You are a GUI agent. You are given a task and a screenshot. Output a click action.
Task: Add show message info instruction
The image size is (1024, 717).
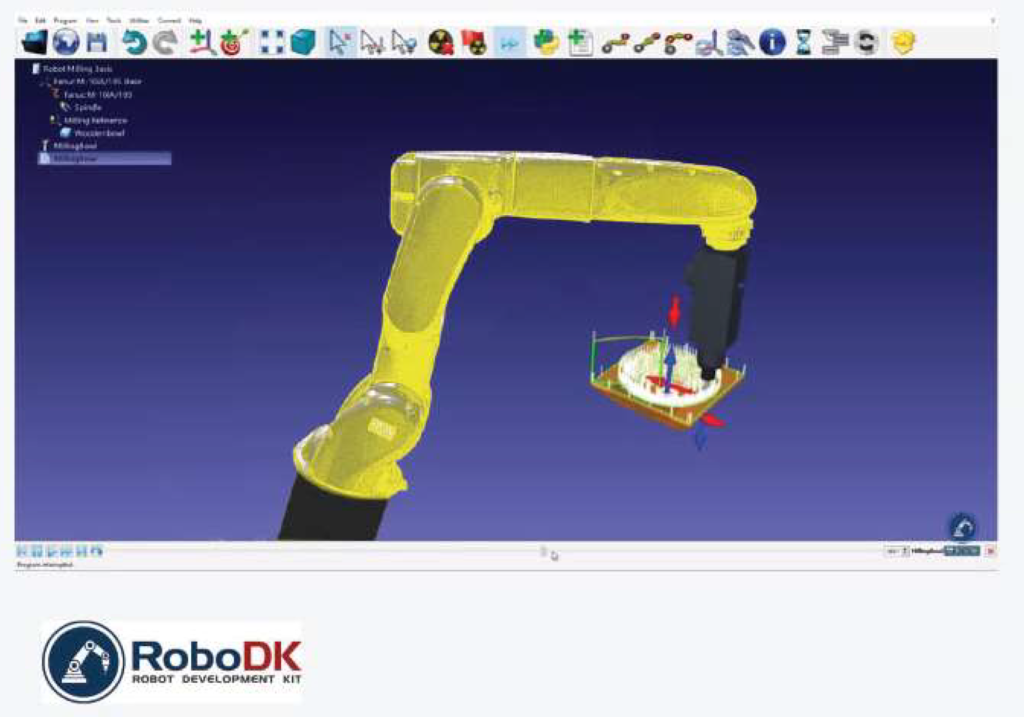click(x=773, y=43)
